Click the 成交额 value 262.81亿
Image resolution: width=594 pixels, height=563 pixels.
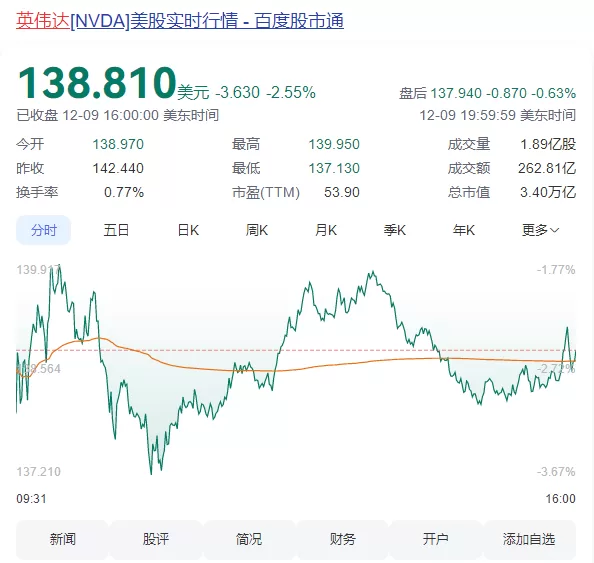tap(547, 168)
